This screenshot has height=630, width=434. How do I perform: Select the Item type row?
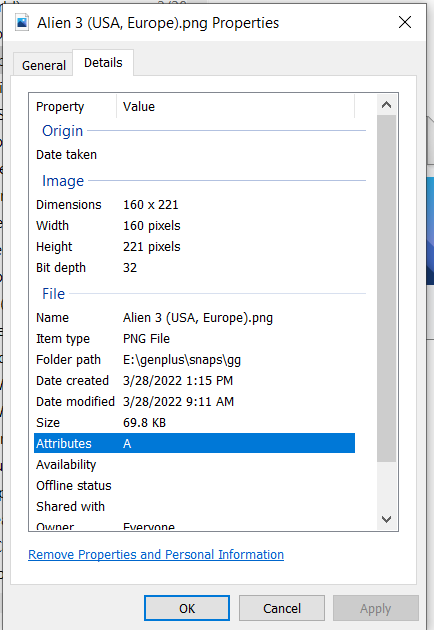coord(194,338)
